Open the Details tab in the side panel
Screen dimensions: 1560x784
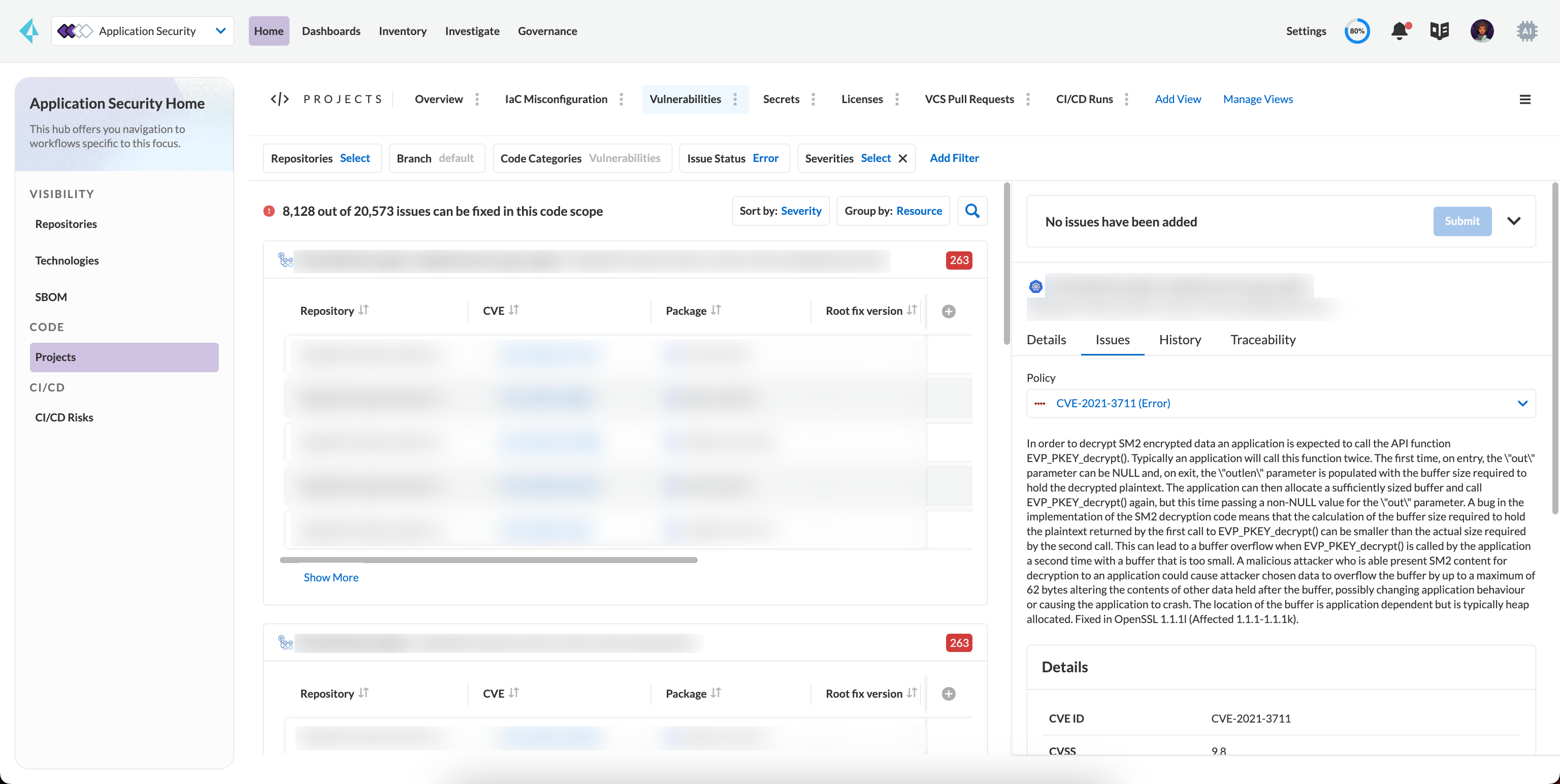click(1047, 340)
